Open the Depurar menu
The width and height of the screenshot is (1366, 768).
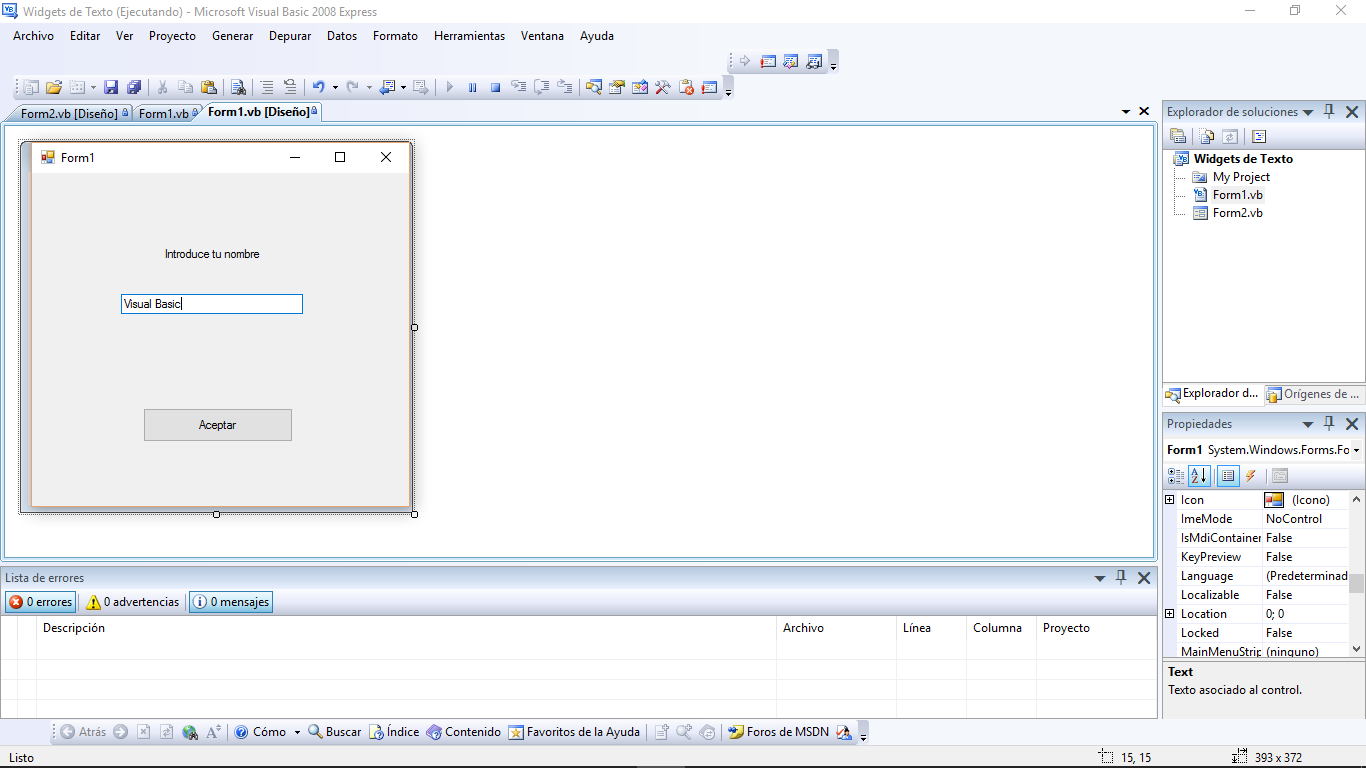point(290,35)
